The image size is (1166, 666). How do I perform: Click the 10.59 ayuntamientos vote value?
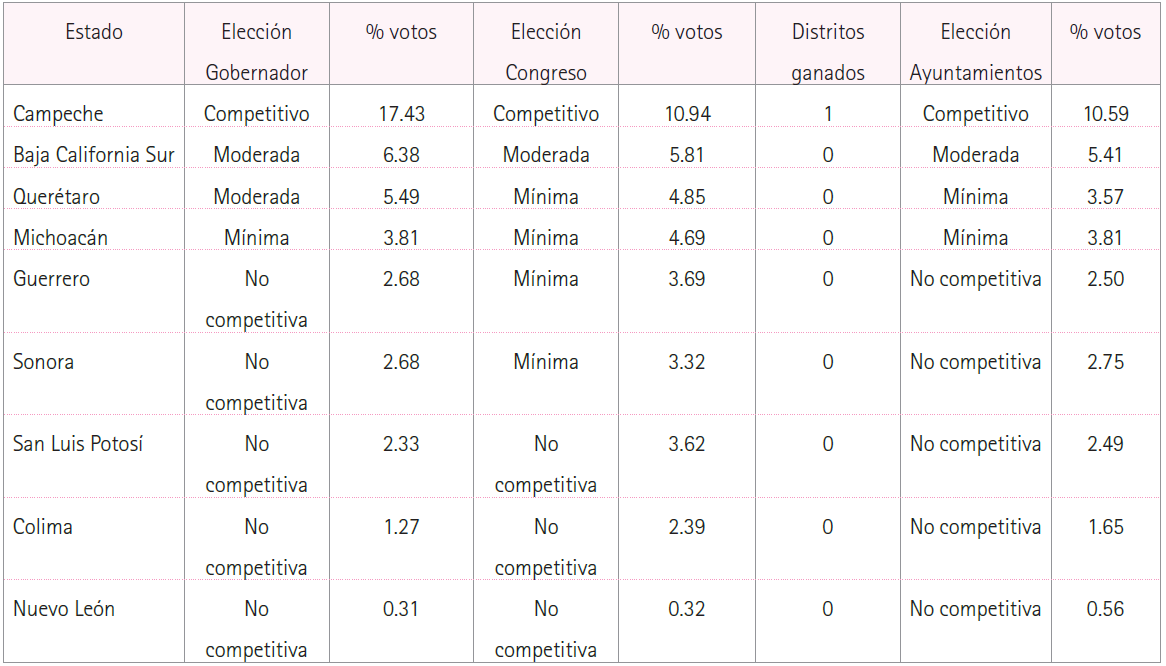(x=1106, y=114)
